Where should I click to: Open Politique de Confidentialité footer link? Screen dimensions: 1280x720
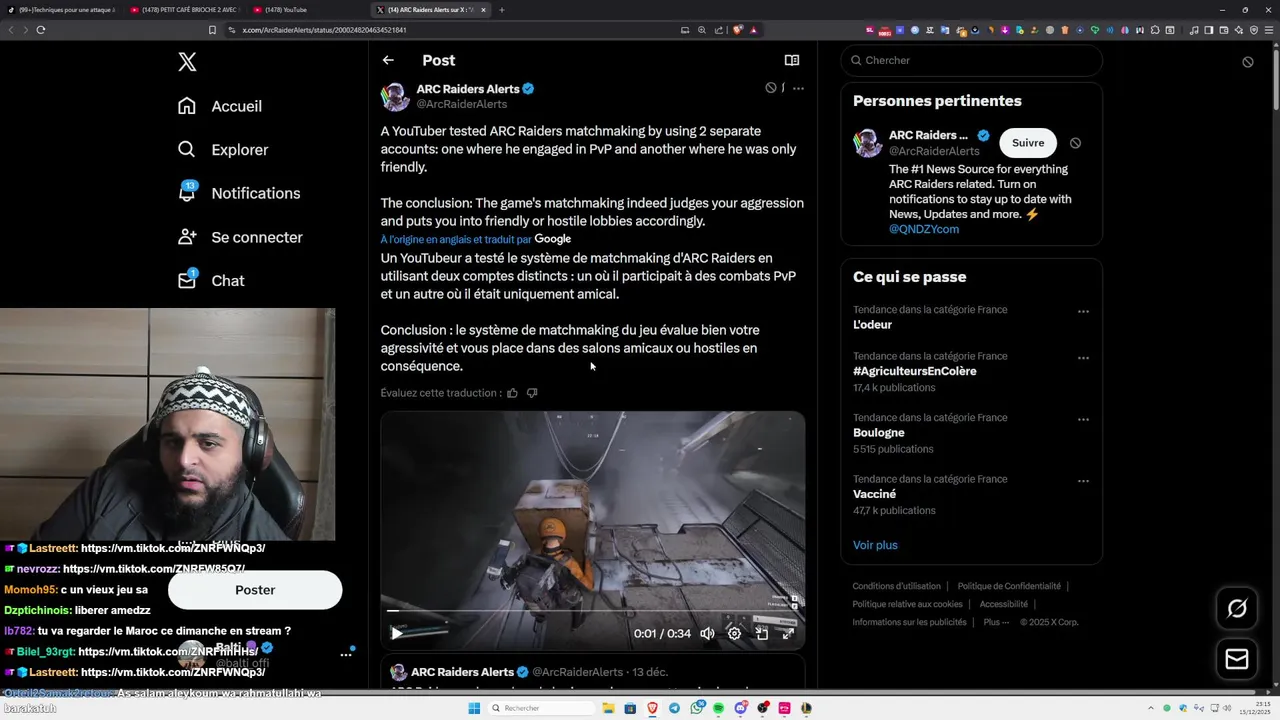1009,586
